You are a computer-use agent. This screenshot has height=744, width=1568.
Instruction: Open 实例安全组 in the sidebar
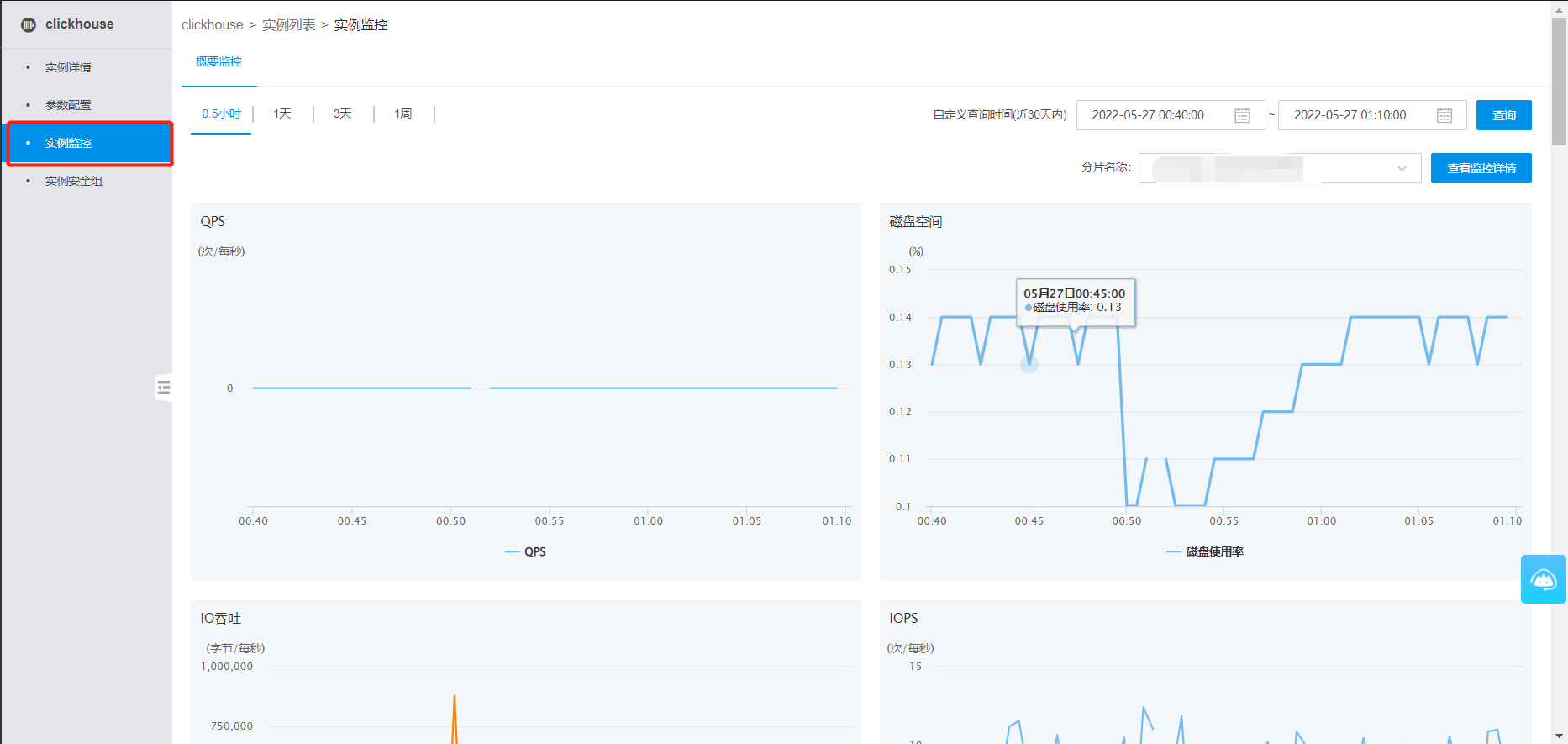(x=74, y=181)
